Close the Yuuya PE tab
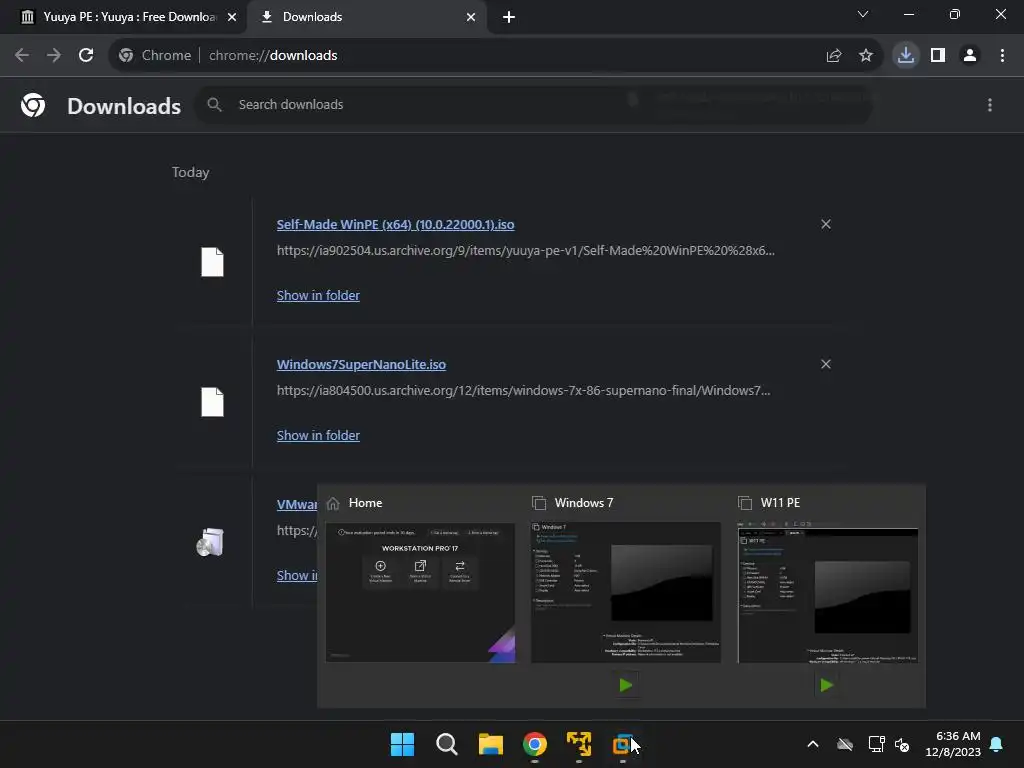 click(232, 17)
